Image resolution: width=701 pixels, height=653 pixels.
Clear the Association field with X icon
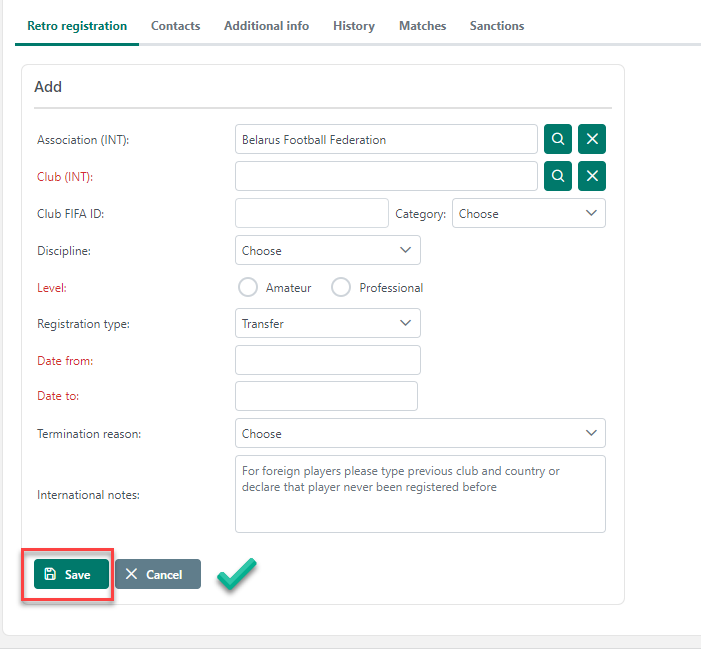[592, 140]
